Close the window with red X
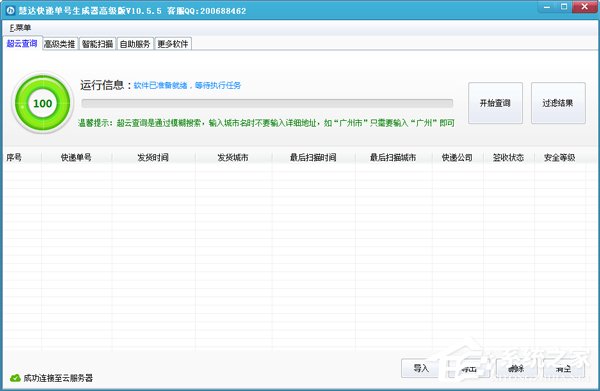The height and width of the screenshot is (391, 600). (x=585, y=7)
